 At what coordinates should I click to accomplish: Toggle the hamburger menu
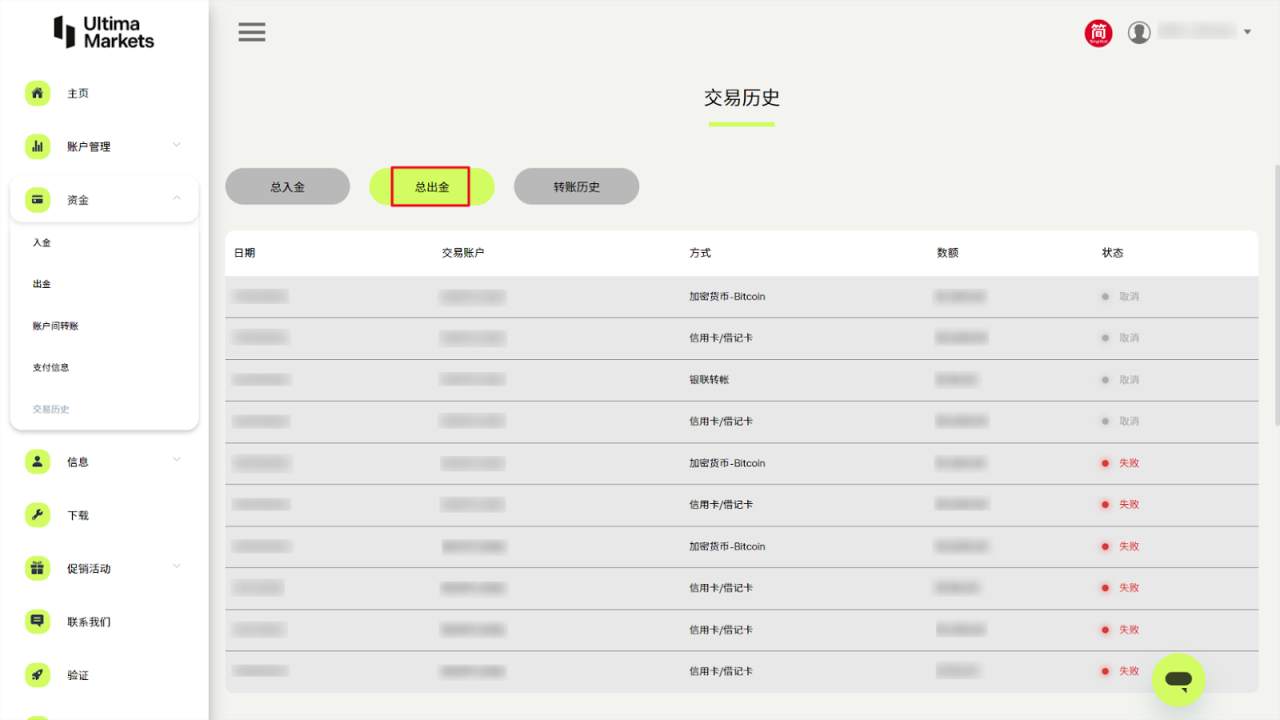(251, 32)
